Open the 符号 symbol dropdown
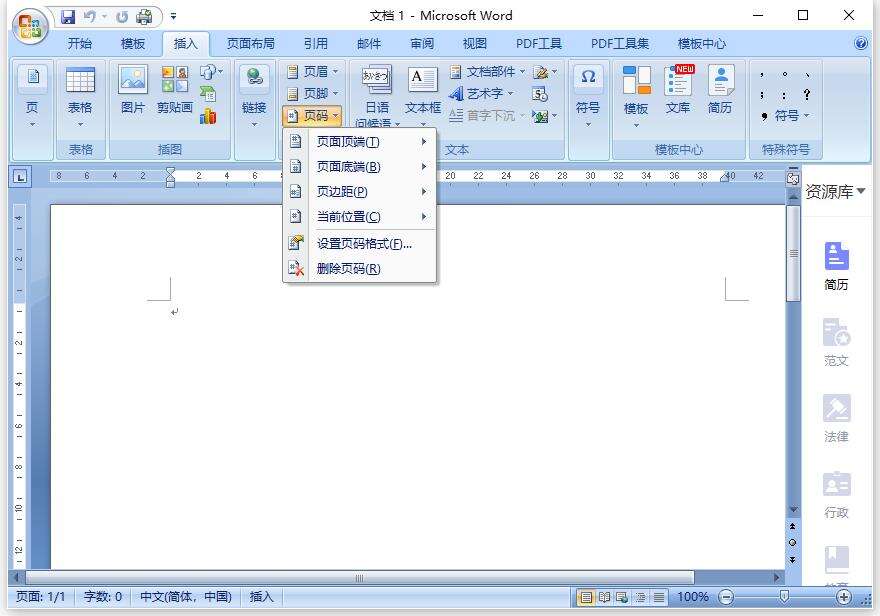Viewport: 880px width, 616px height. coord(588,96)
